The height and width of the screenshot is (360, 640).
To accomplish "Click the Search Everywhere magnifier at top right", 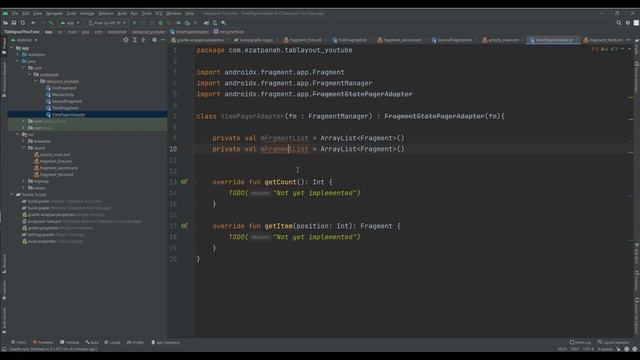I will click(619, 23).
